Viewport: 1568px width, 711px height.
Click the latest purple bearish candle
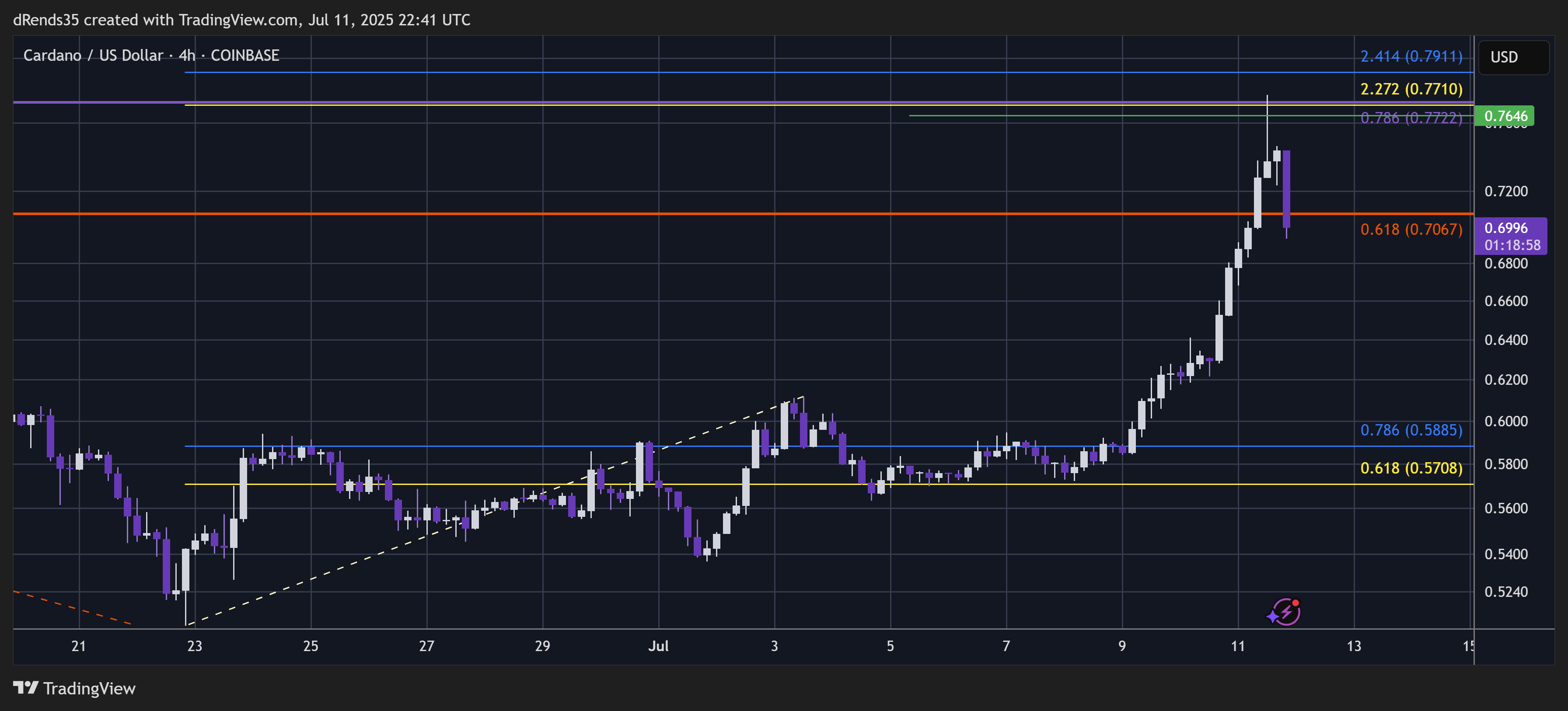click(1286, 189)
